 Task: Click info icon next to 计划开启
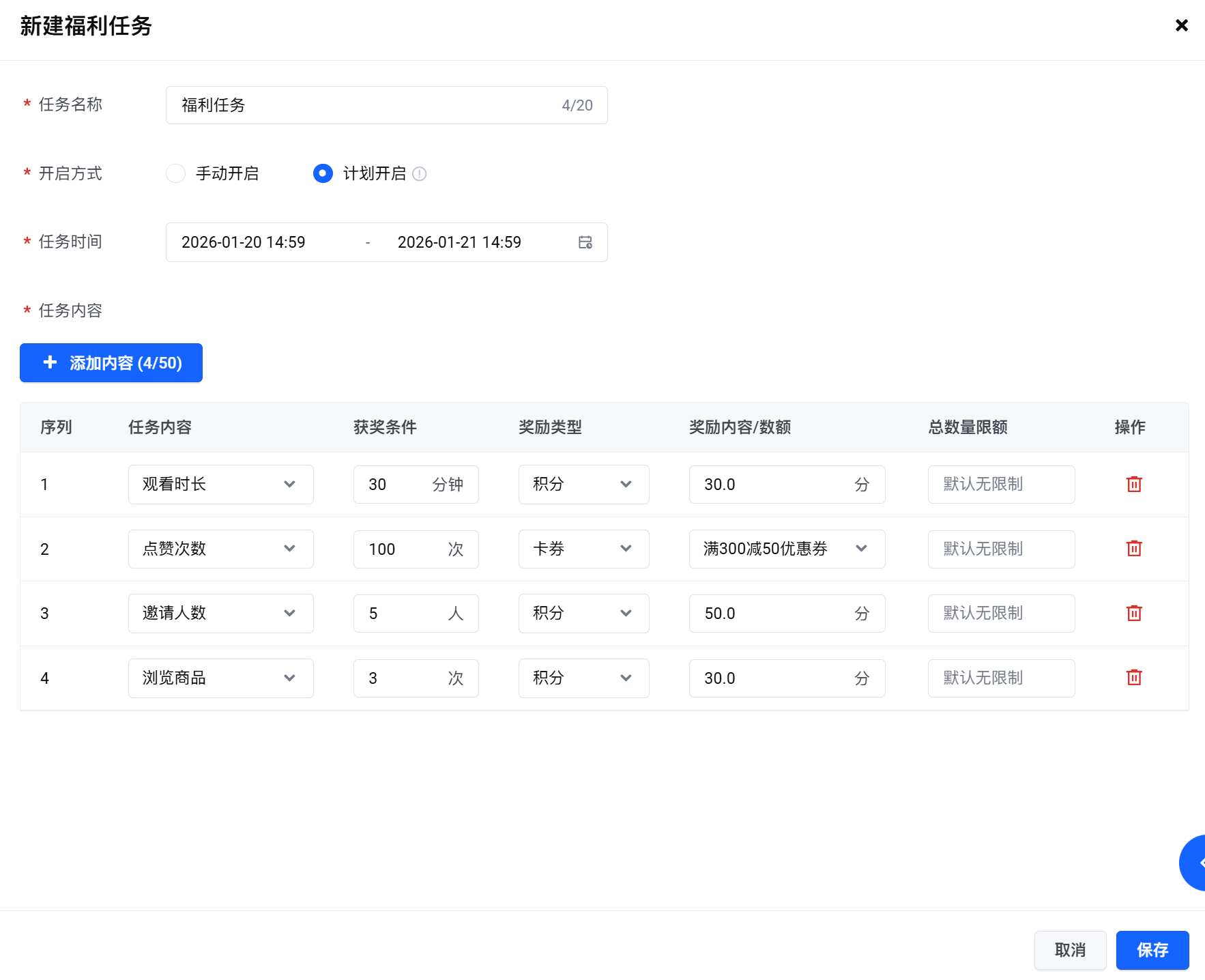pyautogui.click(x=420, y=174)
